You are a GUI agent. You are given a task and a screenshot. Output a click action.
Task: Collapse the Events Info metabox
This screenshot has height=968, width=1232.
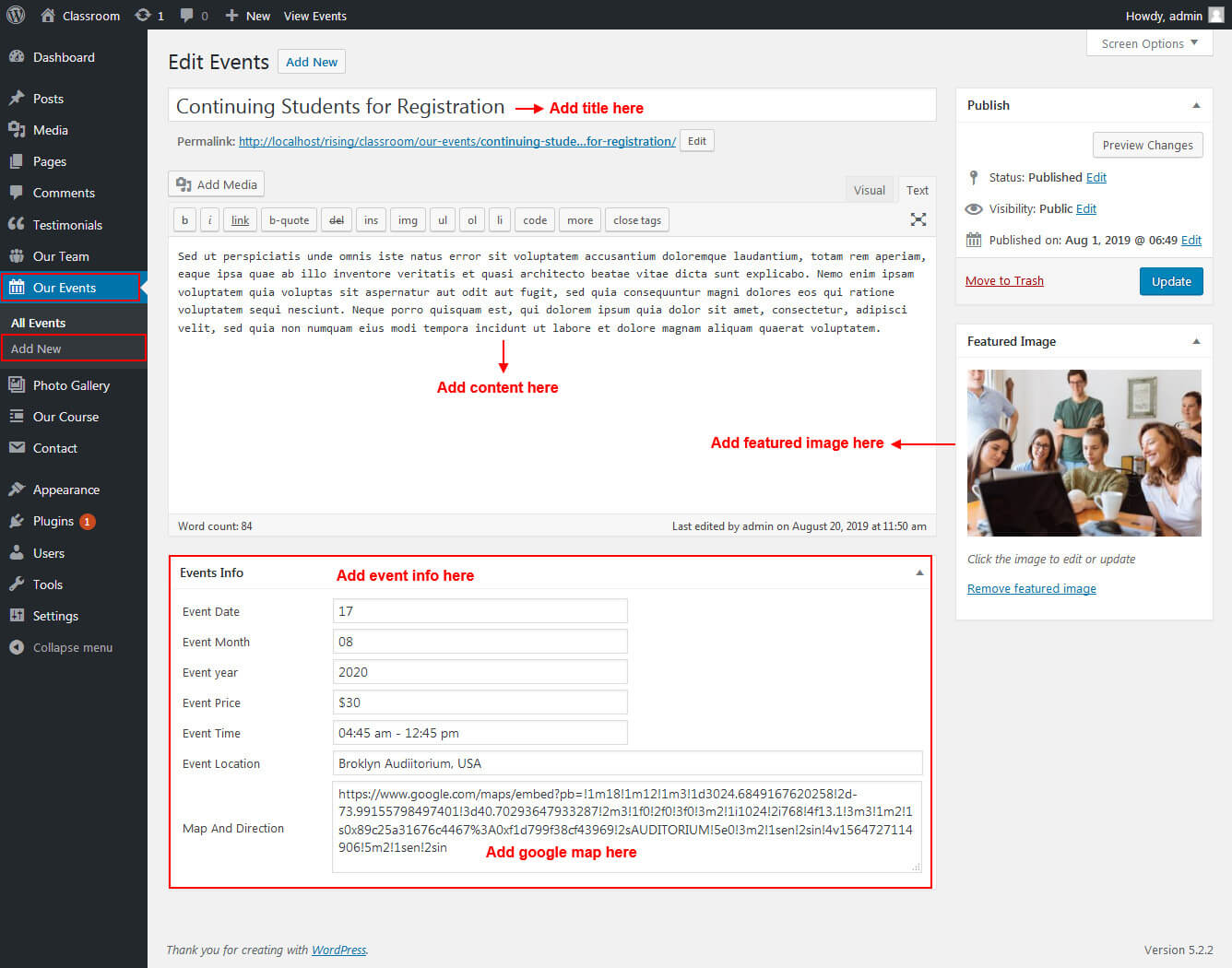(x=918, y=573)
